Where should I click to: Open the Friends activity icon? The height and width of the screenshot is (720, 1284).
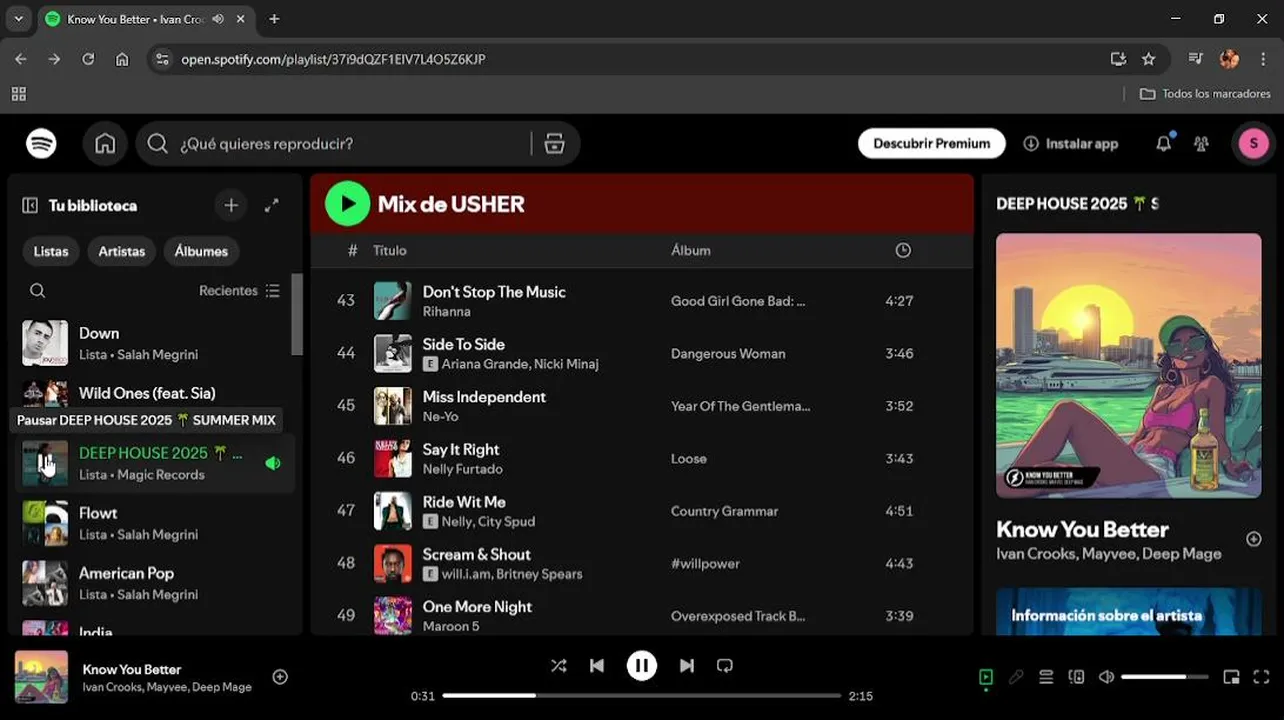coord(1201,143)
